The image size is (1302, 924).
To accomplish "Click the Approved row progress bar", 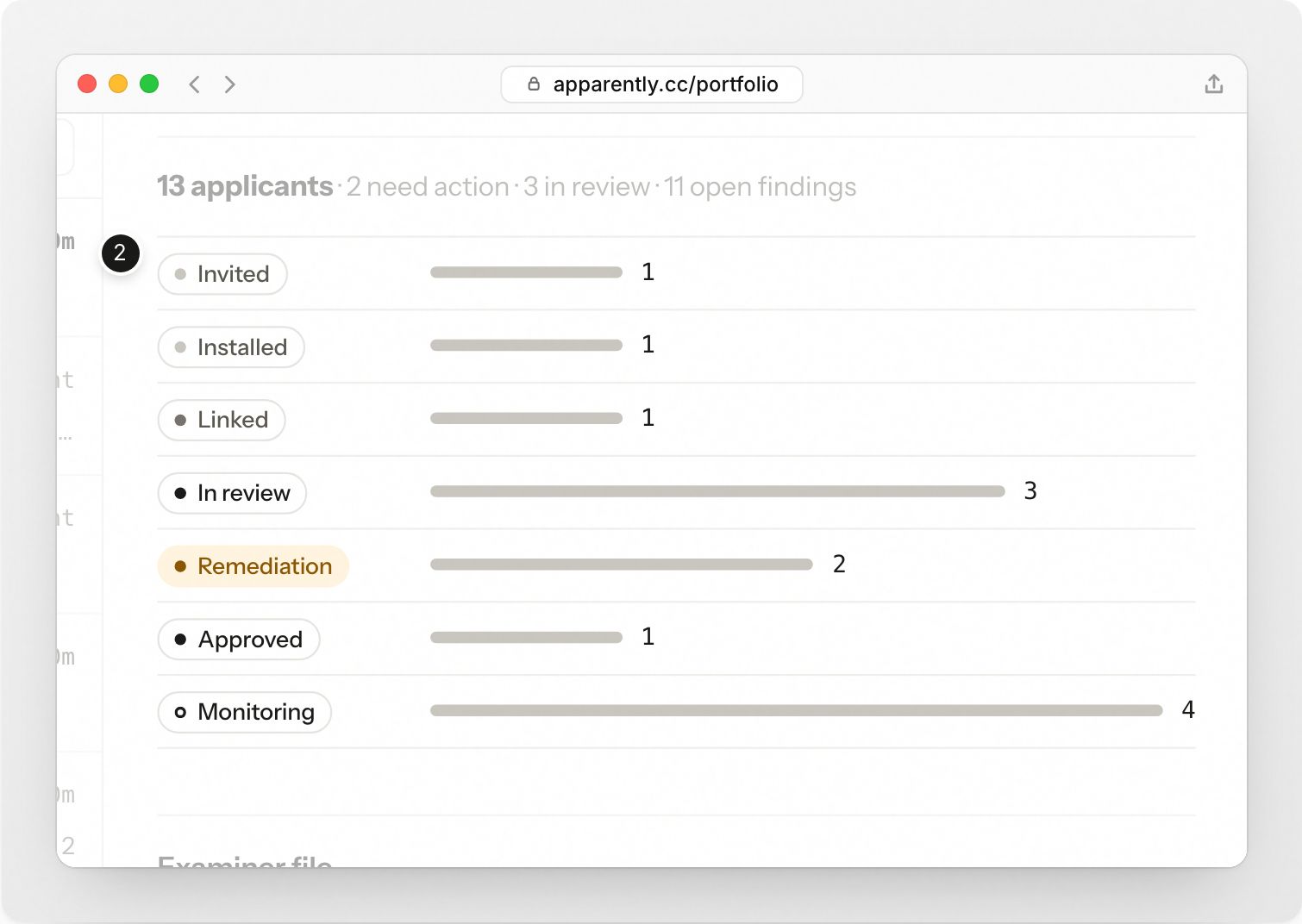I will pos(526,638).
